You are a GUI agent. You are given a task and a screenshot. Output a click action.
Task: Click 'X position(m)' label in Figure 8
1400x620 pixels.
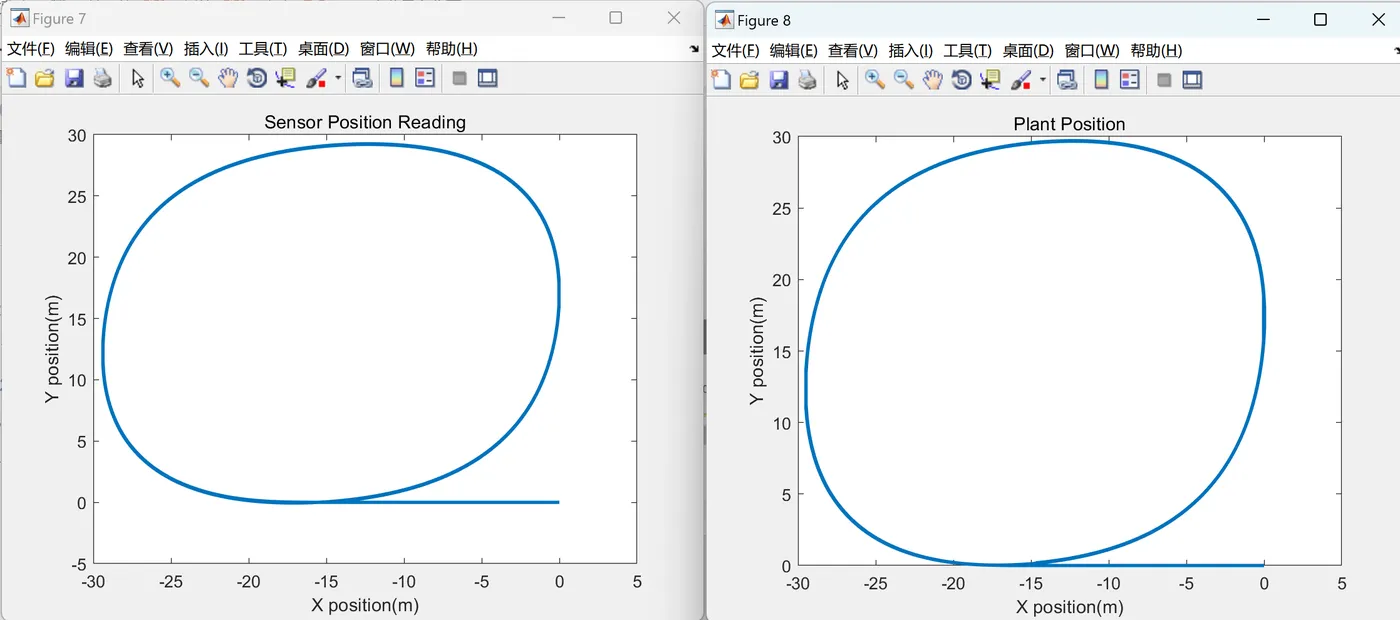click(1070, 606)
